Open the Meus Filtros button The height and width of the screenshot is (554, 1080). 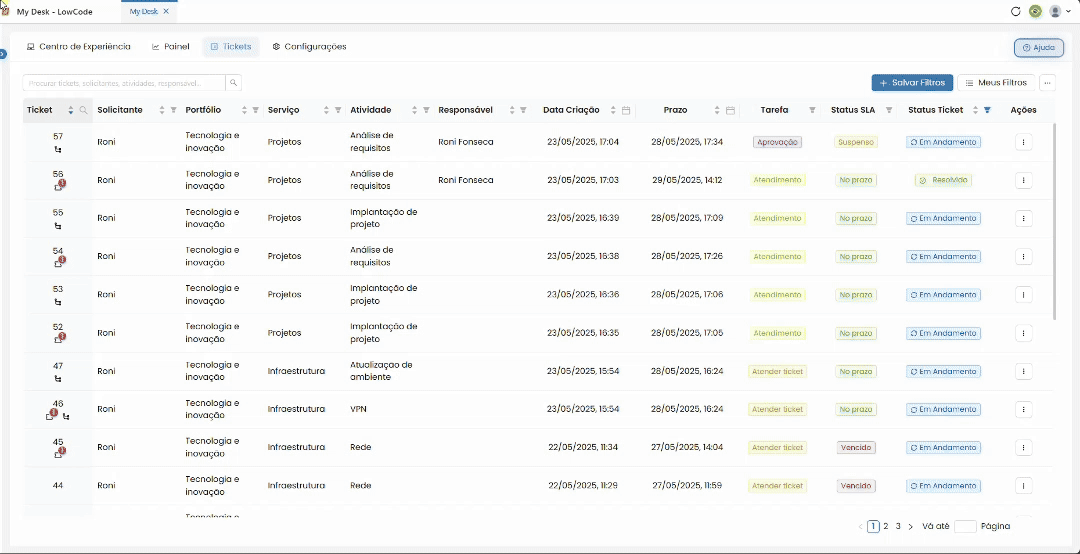pos(996,83)
